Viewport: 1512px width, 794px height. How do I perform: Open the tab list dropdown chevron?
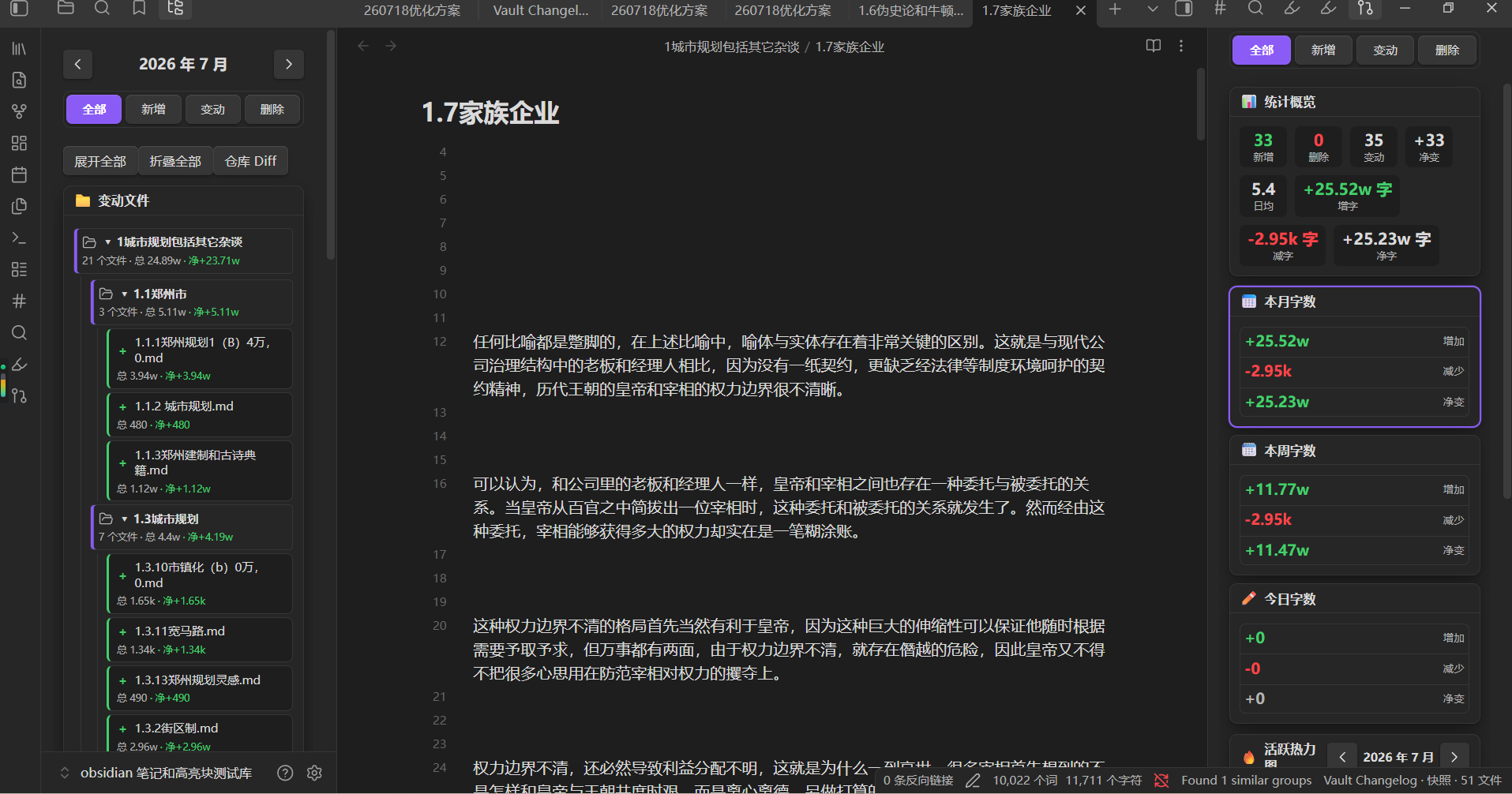point(1153,9)
